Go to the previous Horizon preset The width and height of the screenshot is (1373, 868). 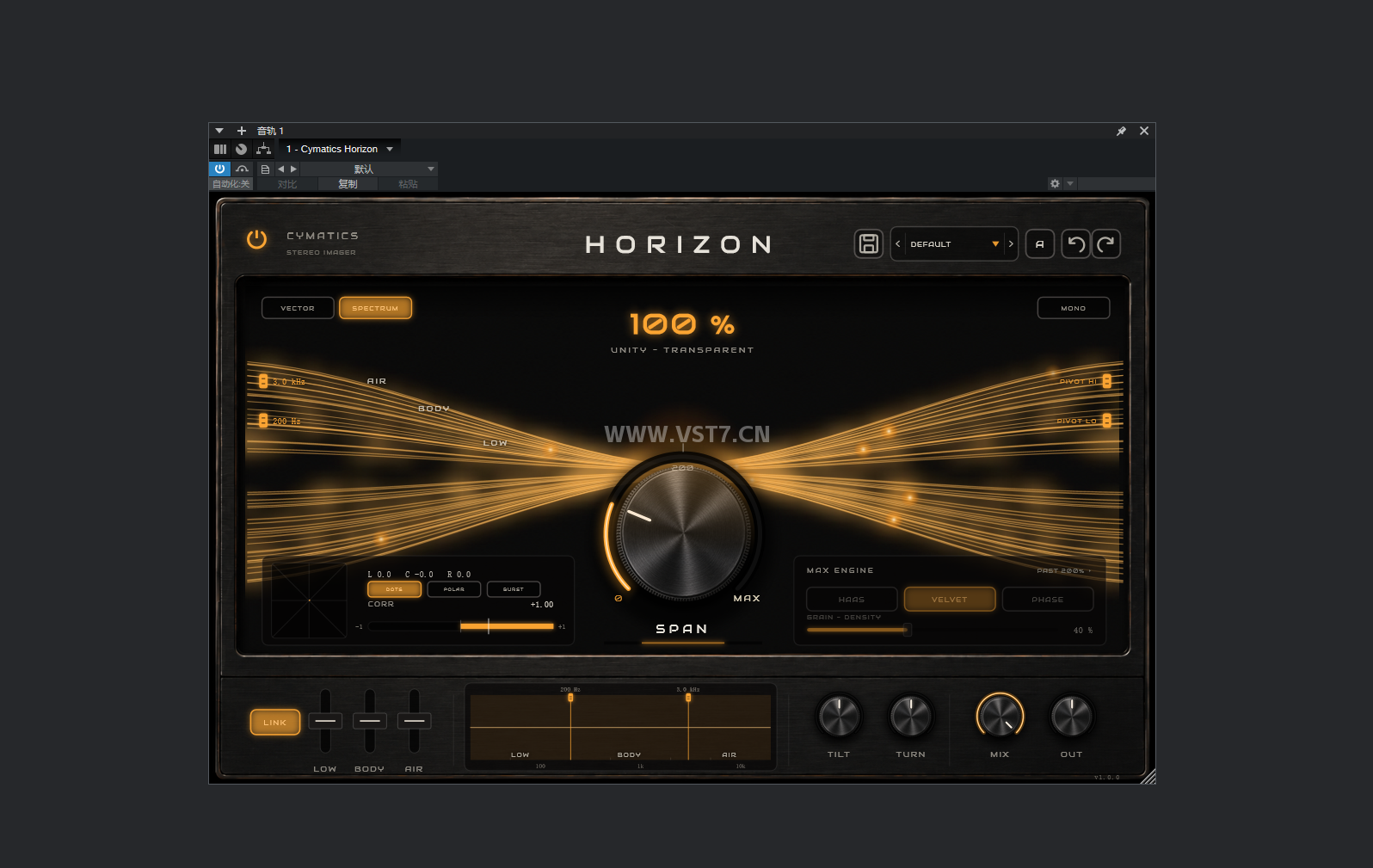[x=898, y=243]
